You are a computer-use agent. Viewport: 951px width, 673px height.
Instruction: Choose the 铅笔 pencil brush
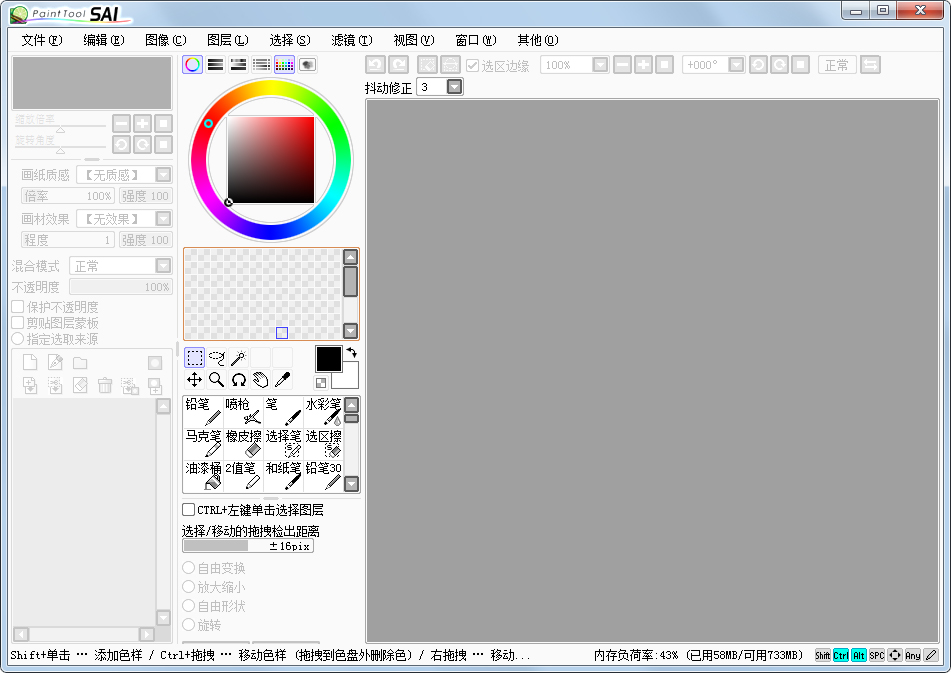coord(203,412)
